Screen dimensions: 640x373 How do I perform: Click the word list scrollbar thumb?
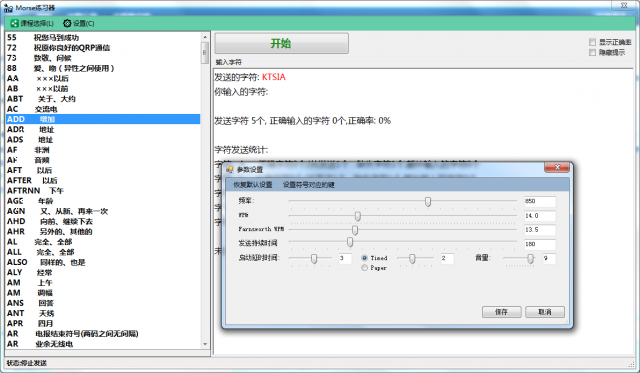click(205, 53)
